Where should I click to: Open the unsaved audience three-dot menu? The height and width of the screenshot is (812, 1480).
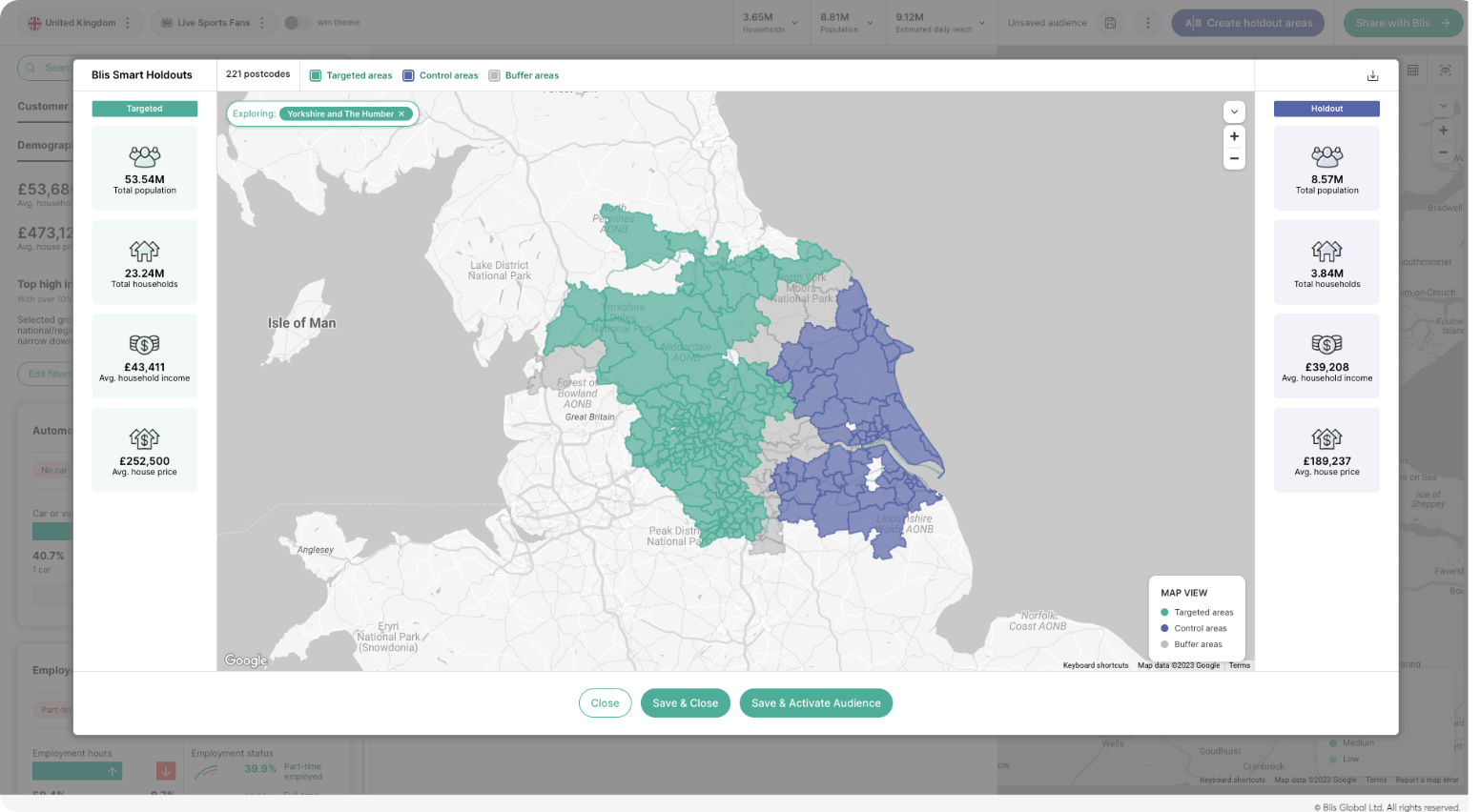[x=1147, y=23]
